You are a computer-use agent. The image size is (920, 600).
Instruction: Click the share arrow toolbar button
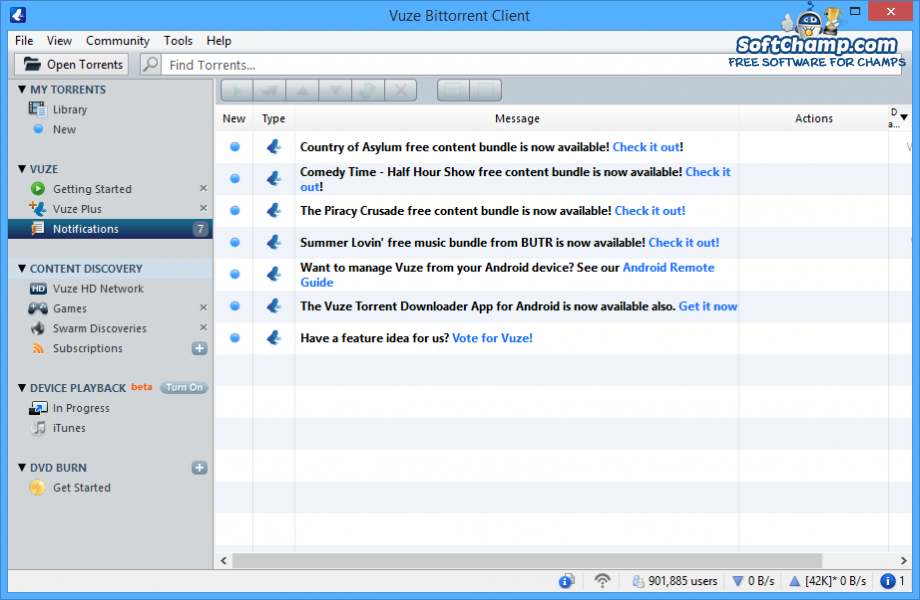(x=269, y=90)
